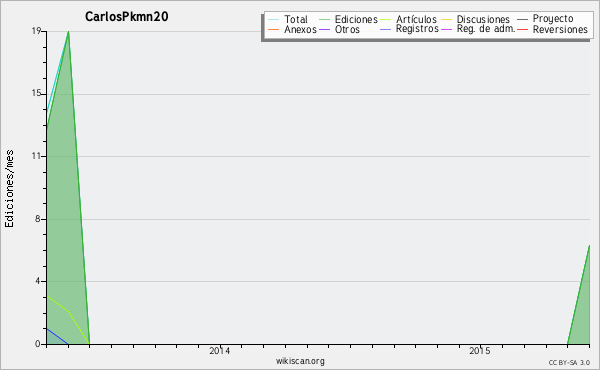Image resolution: width=600 pixels, height=370 pixels.
Task: Click the 11 y-axis value
Action: pos(36,156)
